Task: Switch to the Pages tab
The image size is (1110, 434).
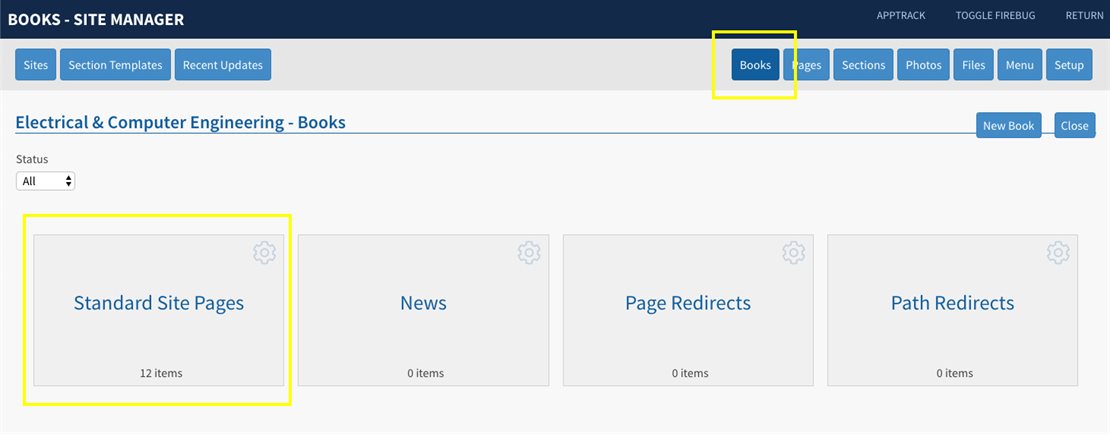Action: 806,64
